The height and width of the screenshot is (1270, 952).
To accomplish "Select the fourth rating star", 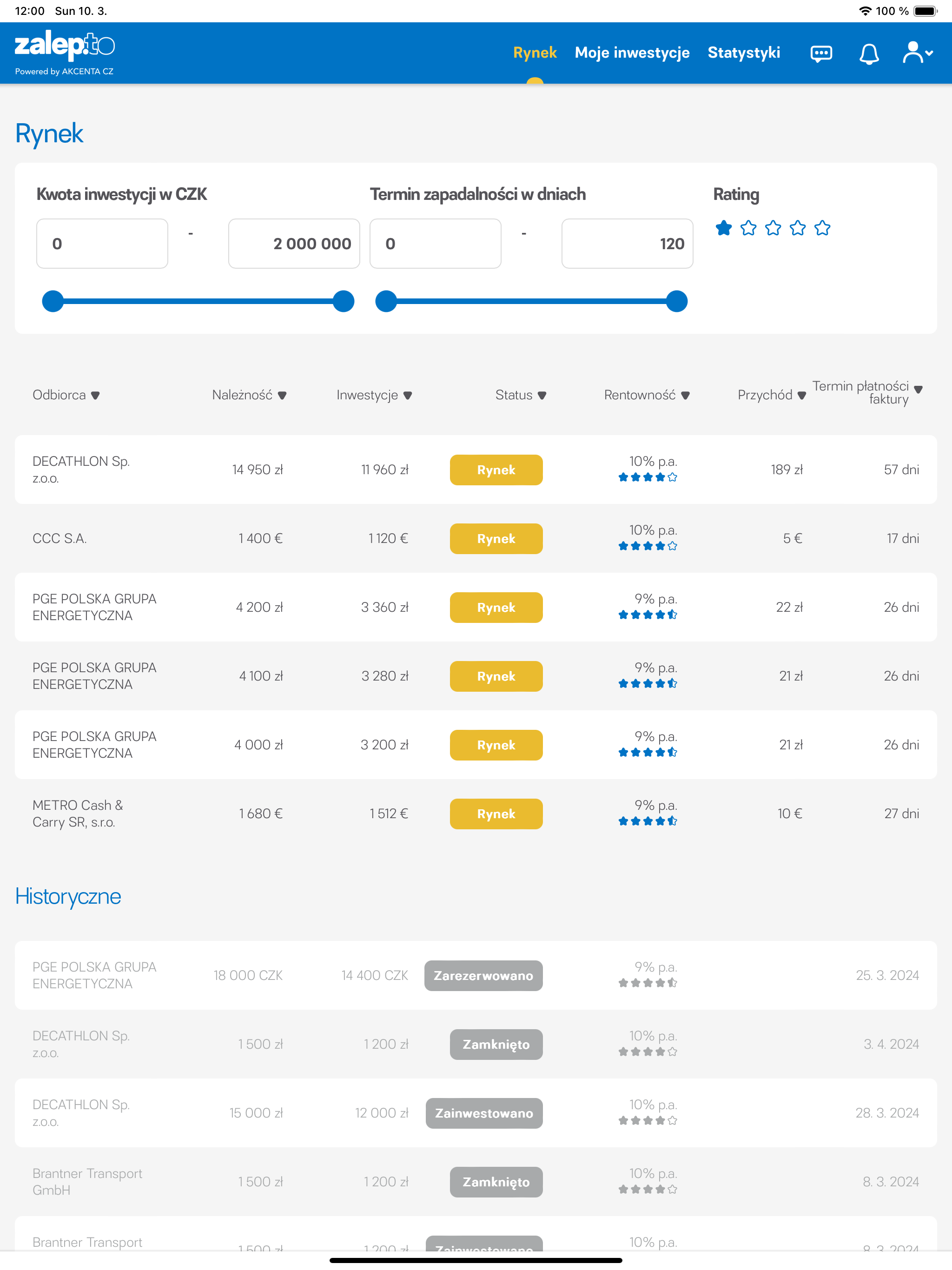I will pos(798,228).
